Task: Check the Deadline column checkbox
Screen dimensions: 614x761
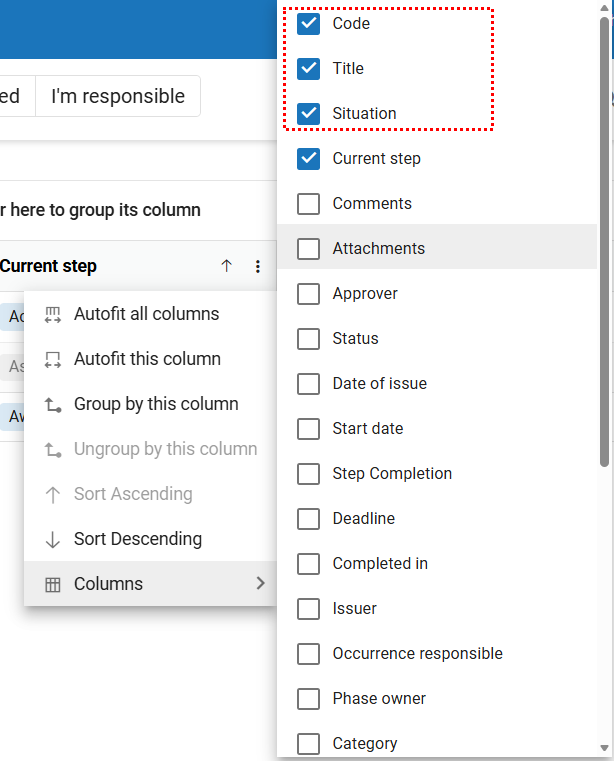Action: click(309, 518)
